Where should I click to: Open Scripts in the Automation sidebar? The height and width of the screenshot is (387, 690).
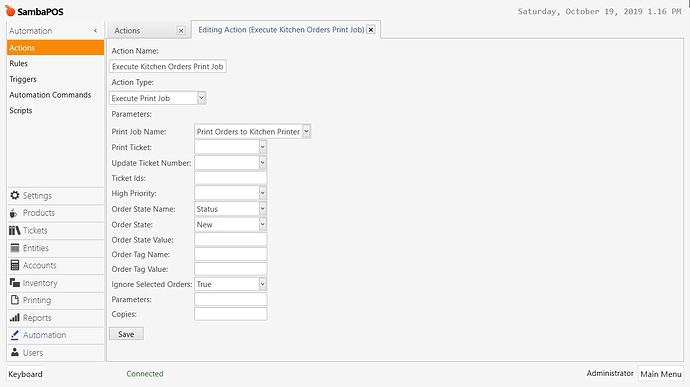pyautogui.click(x=21, y=111)
